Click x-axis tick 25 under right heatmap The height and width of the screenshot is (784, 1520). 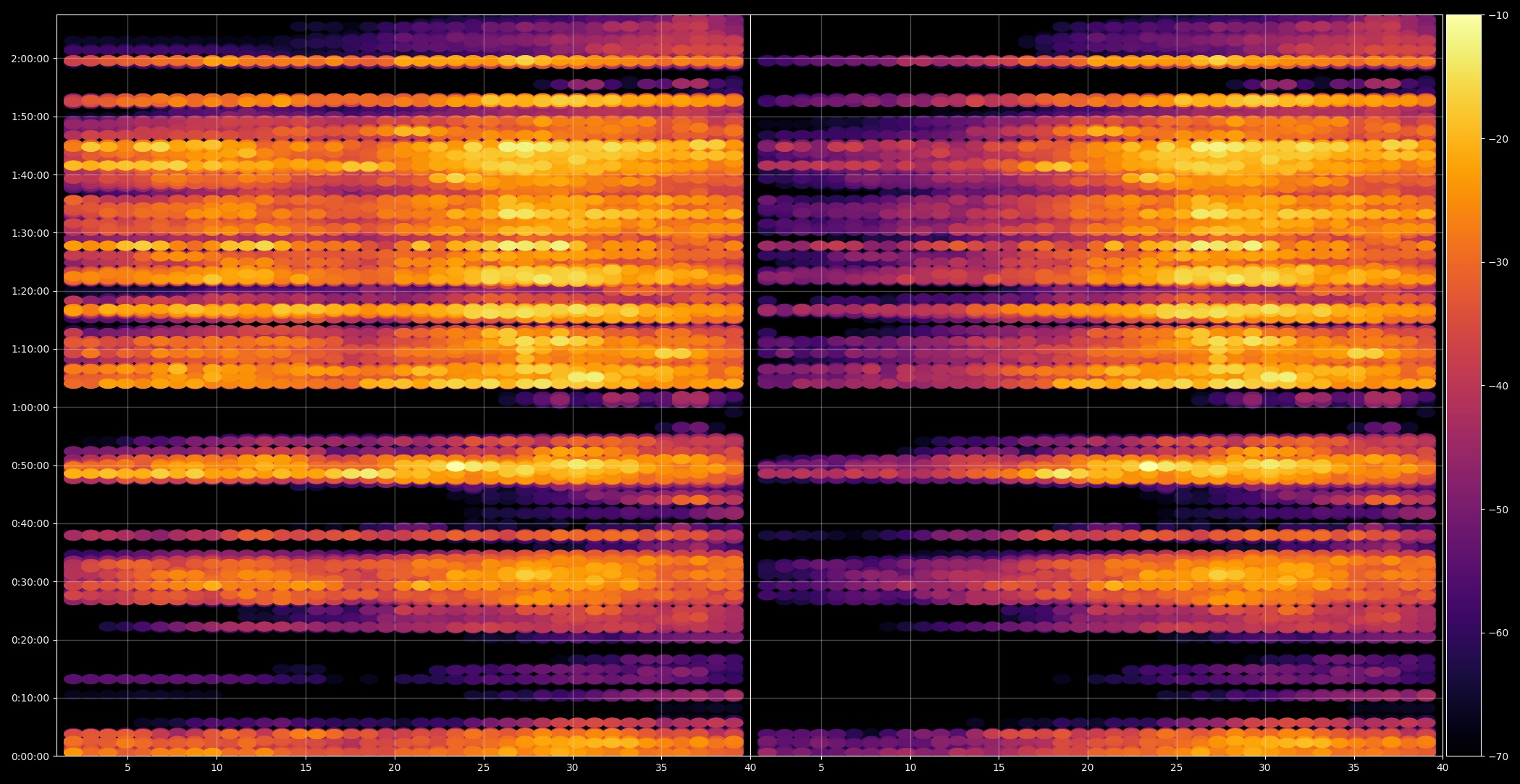coord(1176,767)
